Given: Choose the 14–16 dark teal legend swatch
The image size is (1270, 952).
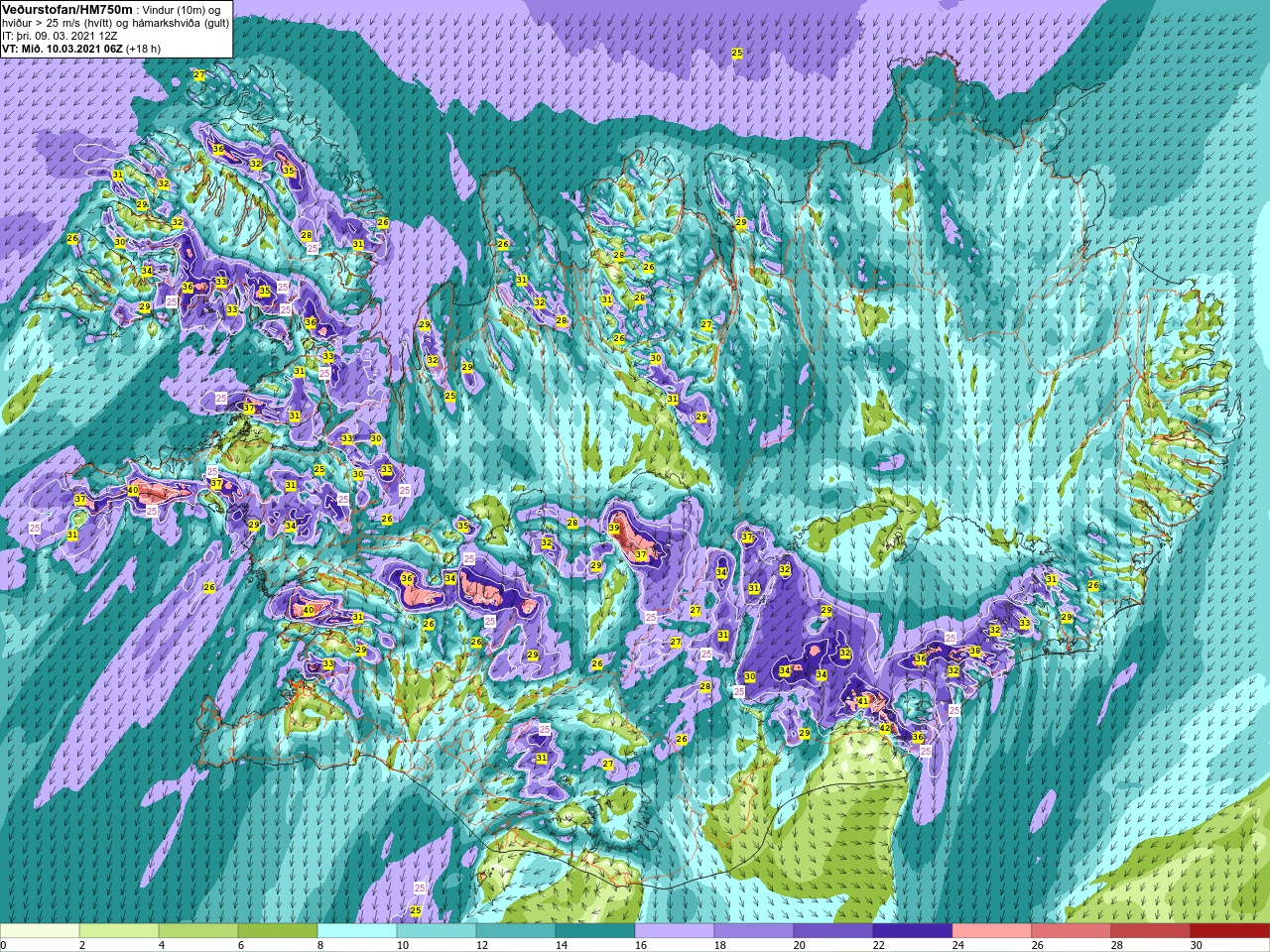Looking at the screenshot, I should point(595,931).
